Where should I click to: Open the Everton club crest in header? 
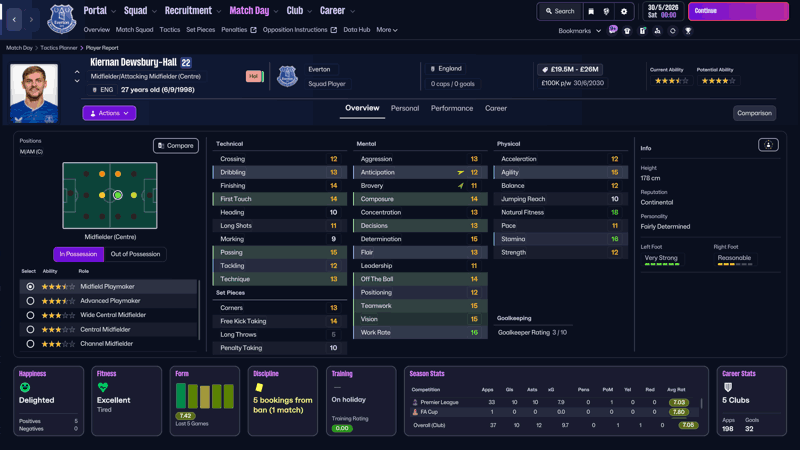tap(62, 19)
